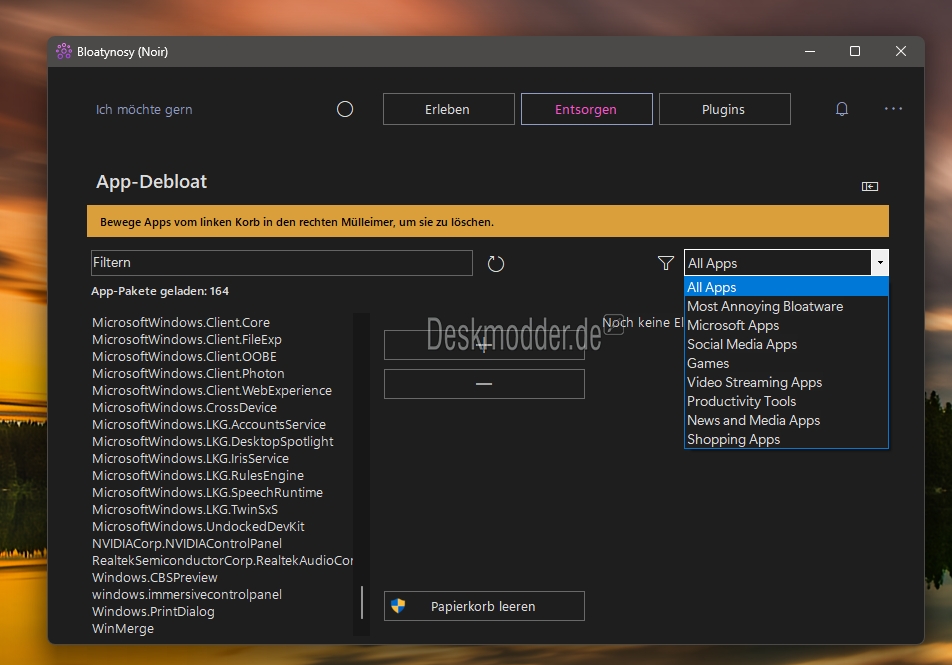Select Windows.PrintDialog entry
This screenshot has width=952, height=665.
click(x=153, y=612)
